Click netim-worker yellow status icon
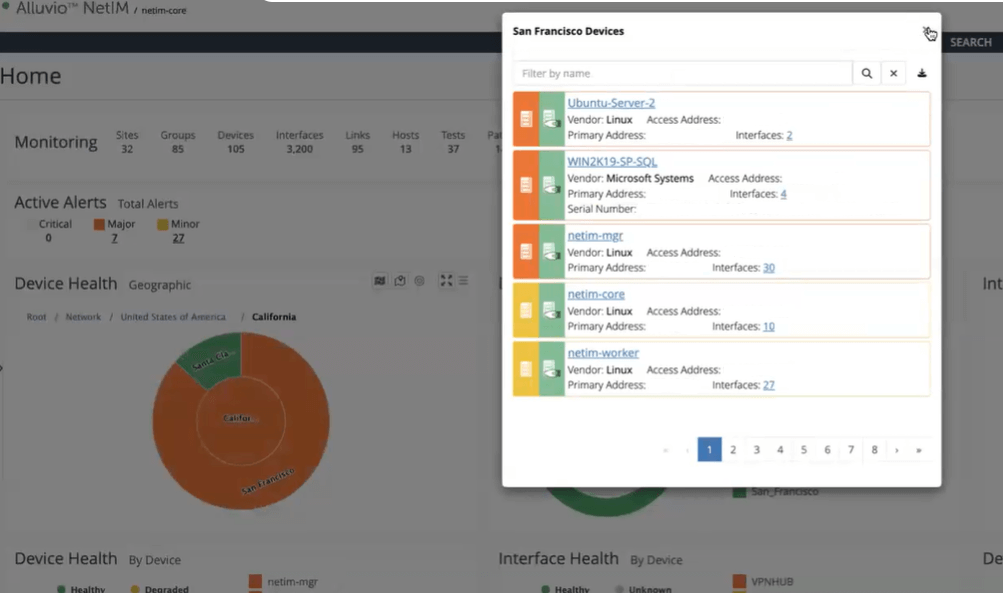Screen dimensions: 1003x593 526,369
